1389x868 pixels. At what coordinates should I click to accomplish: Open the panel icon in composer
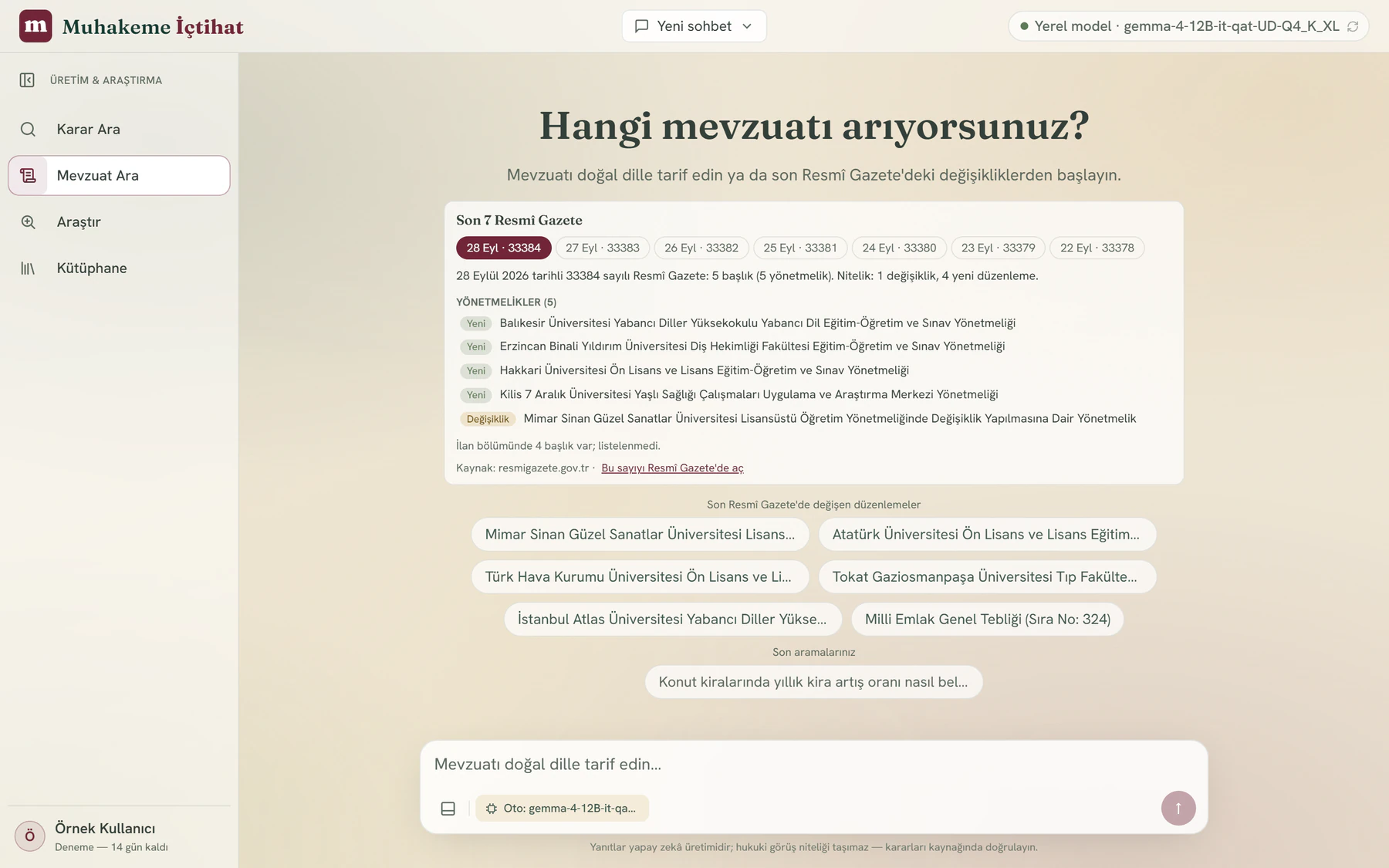coord(448,809)
